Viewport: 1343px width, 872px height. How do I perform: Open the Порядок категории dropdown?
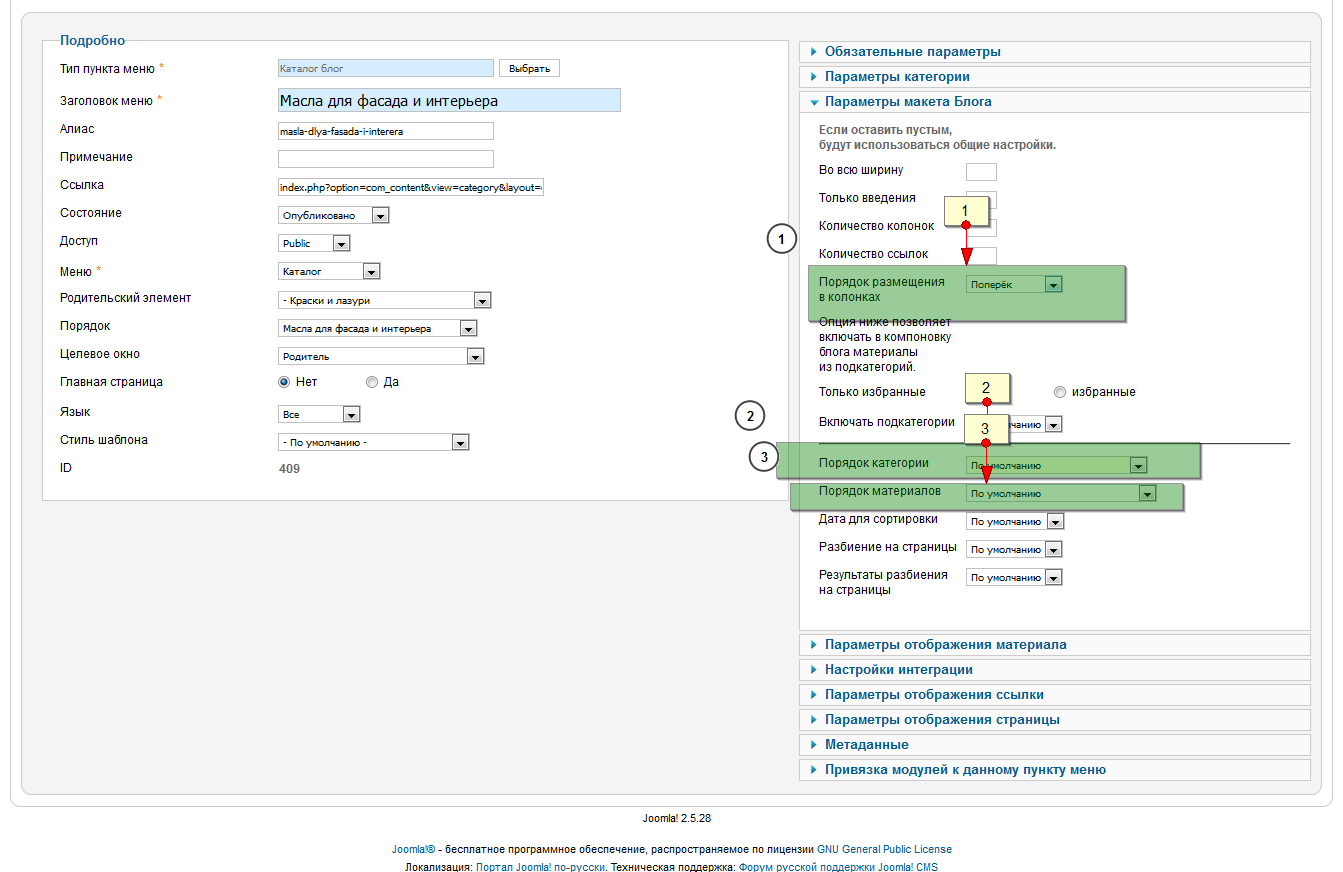pos(1056,465)
